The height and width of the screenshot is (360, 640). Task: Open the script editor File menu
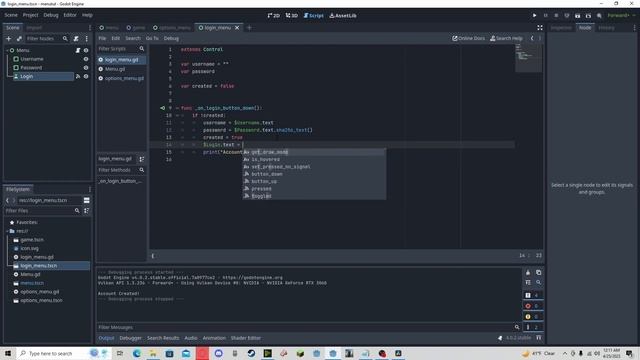tap(102, 38)
